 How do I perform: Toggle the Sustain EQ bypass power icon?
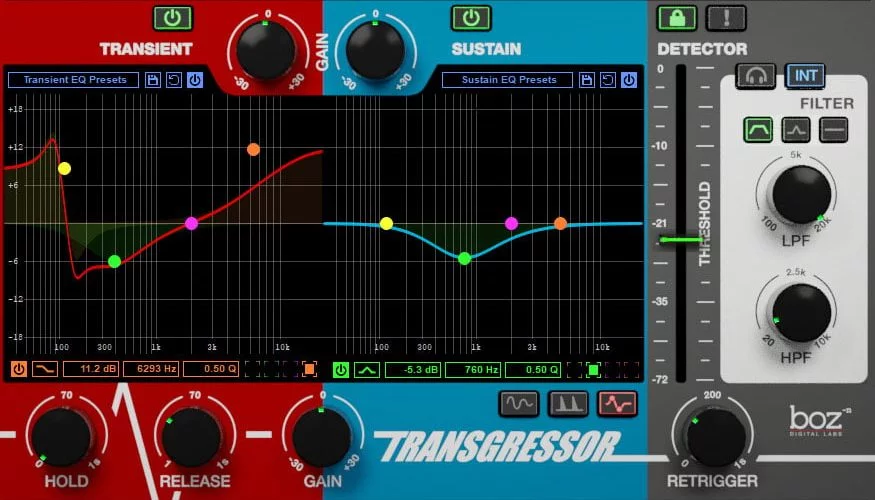pos(628,80)
